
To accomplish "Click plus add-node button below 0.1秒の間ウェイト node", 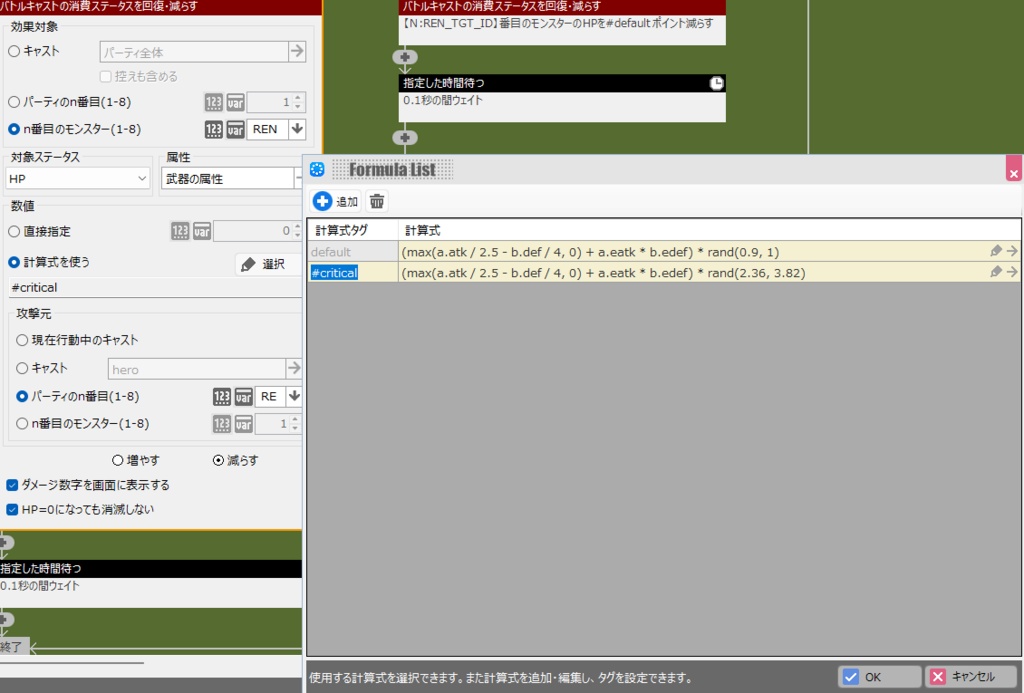I will click(x=405, y=137).
